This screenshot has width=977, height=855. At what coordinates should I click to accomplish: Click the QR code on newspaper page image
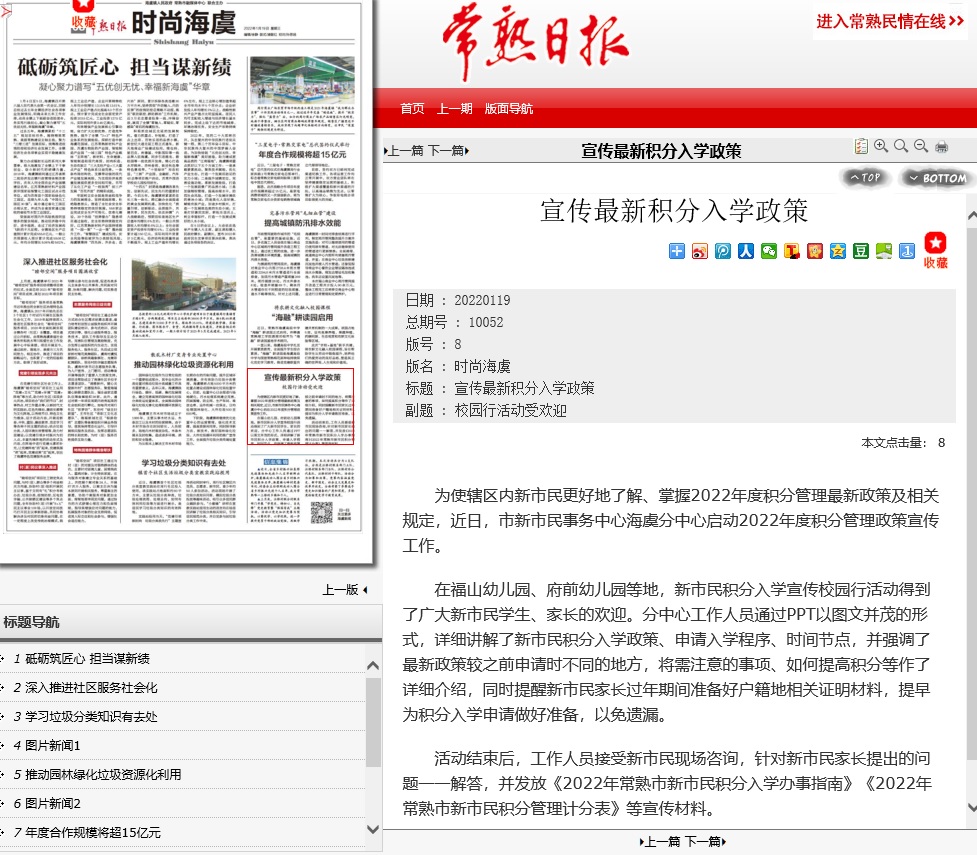[x=322, y=512]
